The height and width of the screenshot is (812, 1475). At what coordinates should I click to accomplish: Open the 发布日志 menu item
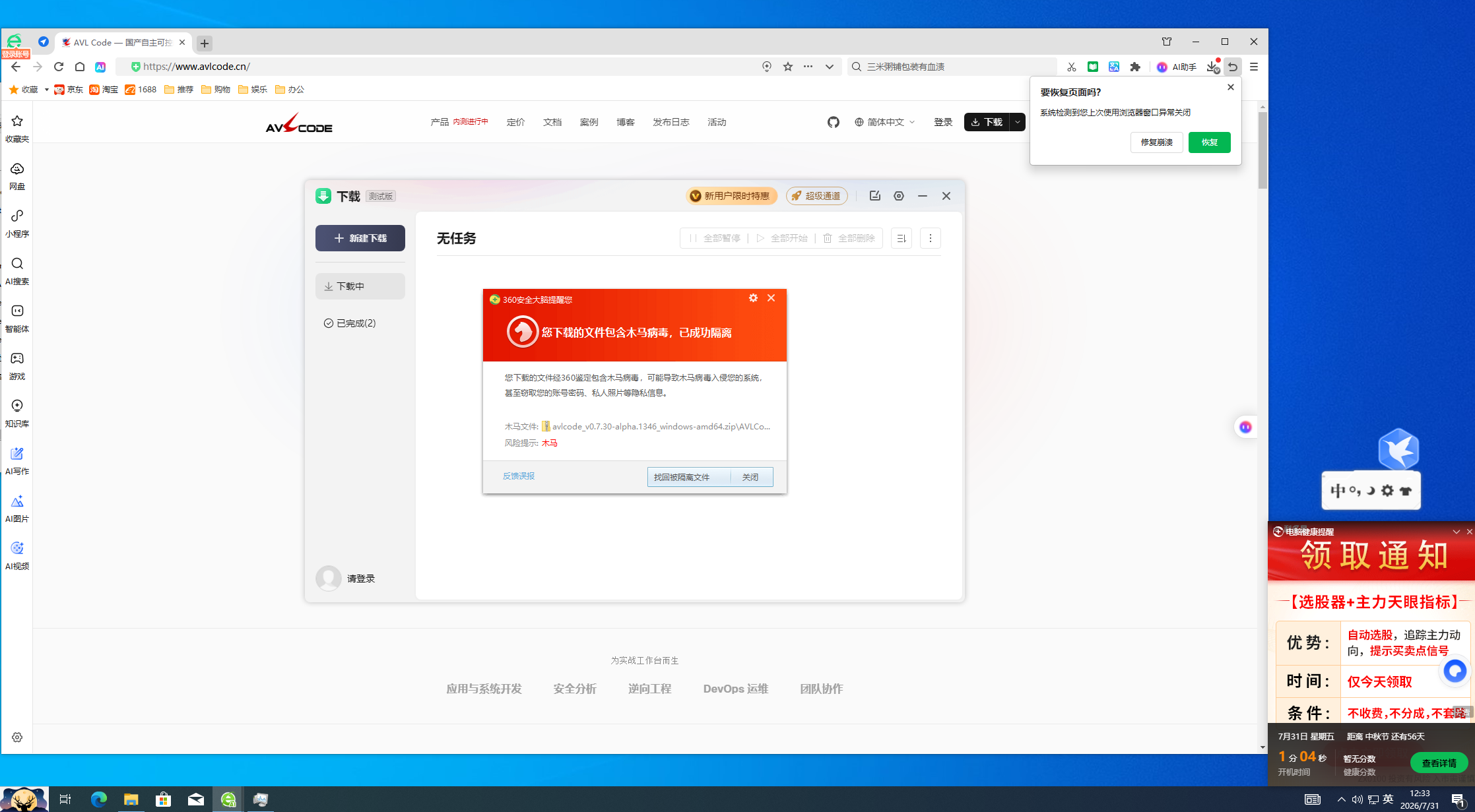click(x=671, y=122)
